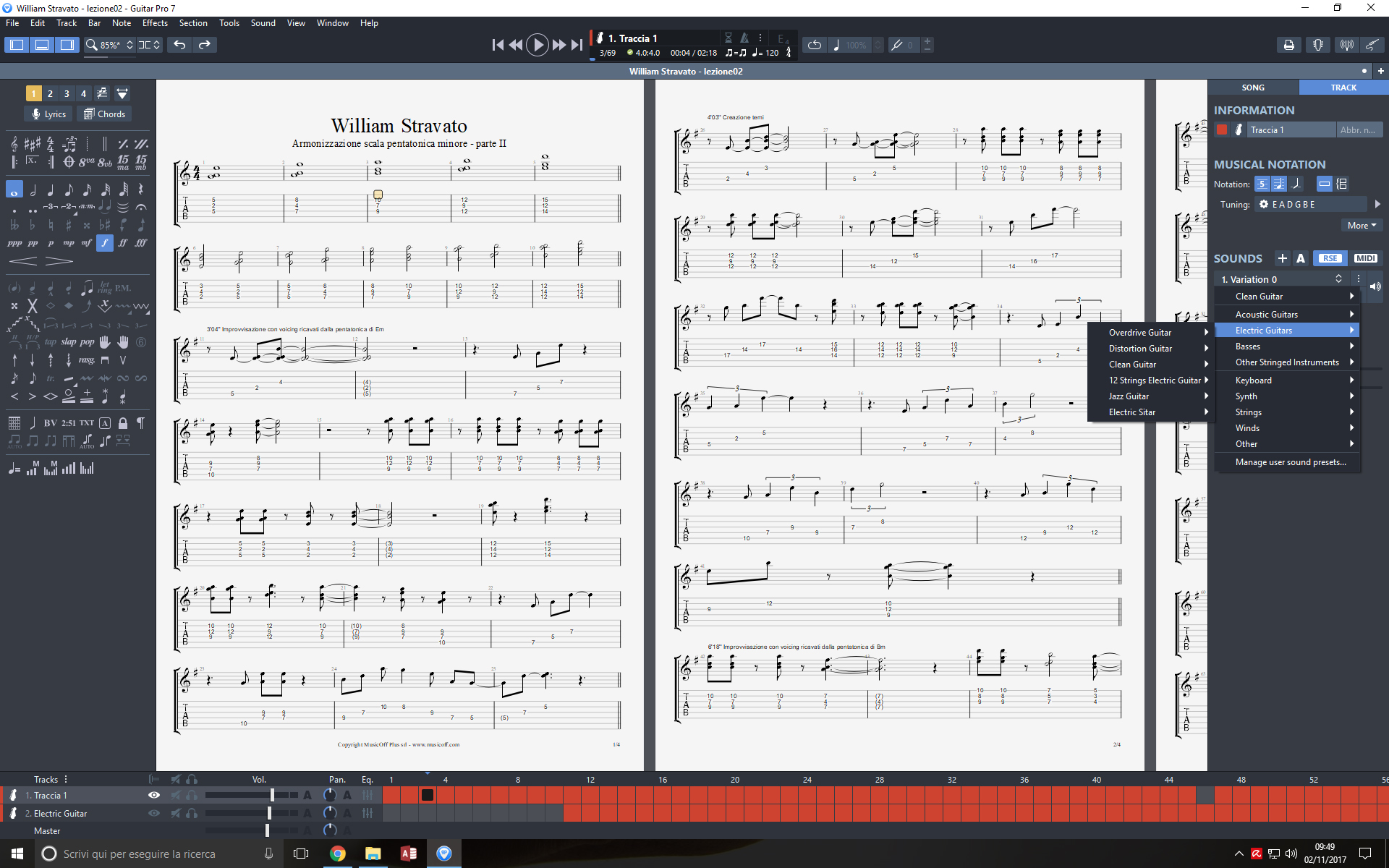Viewport: 1389px width, 868px height.
Task: Click Manage user sound presets entry
Action: (1290, 462)
